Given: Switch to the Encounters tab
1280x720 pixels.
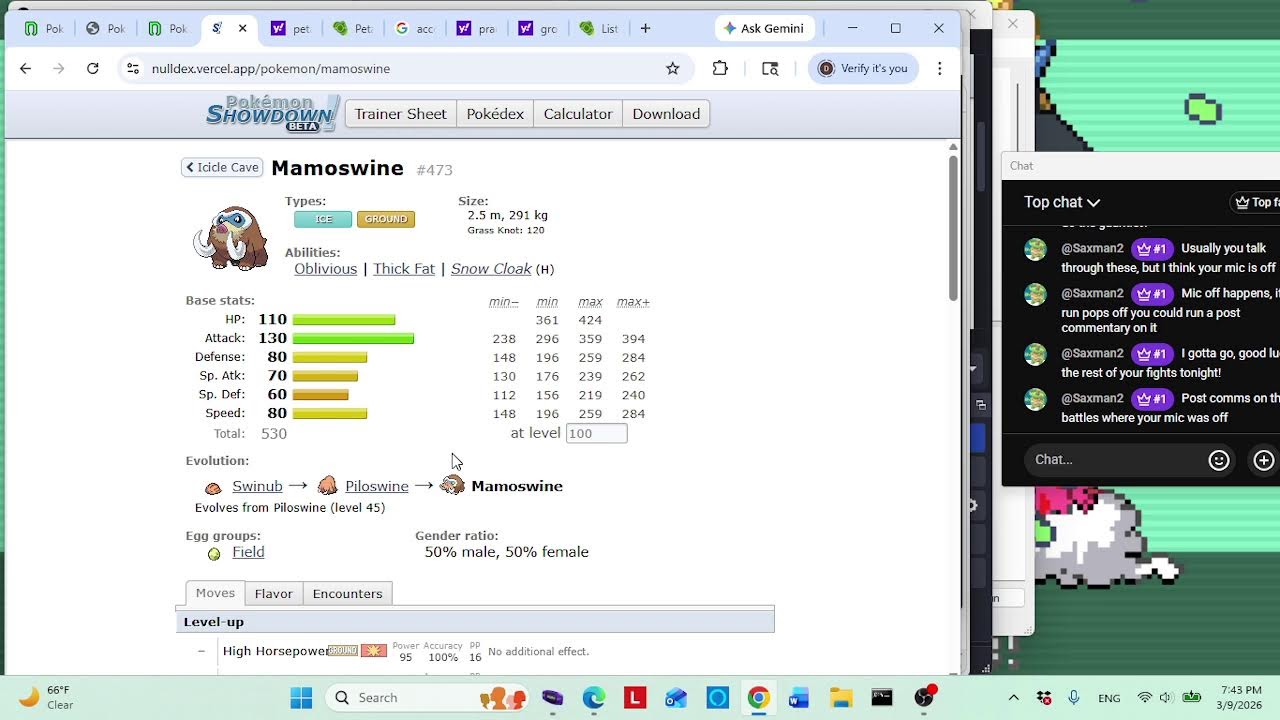Looking at the screenshot, I should [x=347, y=593].
